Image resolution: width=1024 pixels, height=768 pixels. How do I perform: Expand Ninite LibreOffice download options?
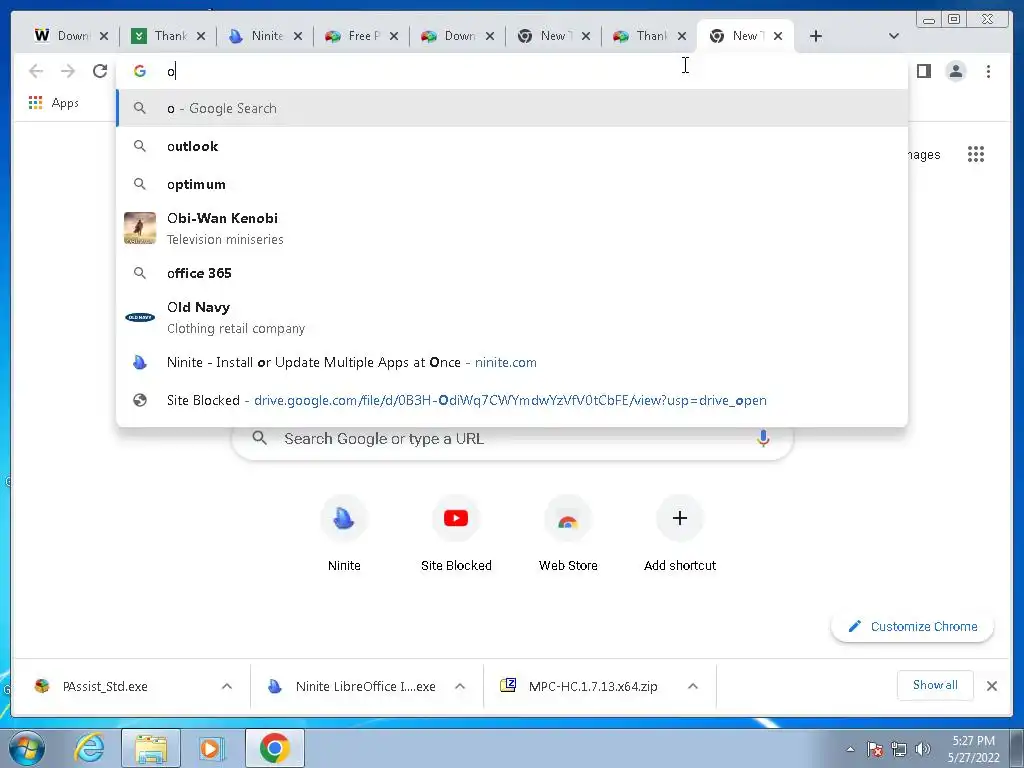[460, 686]
